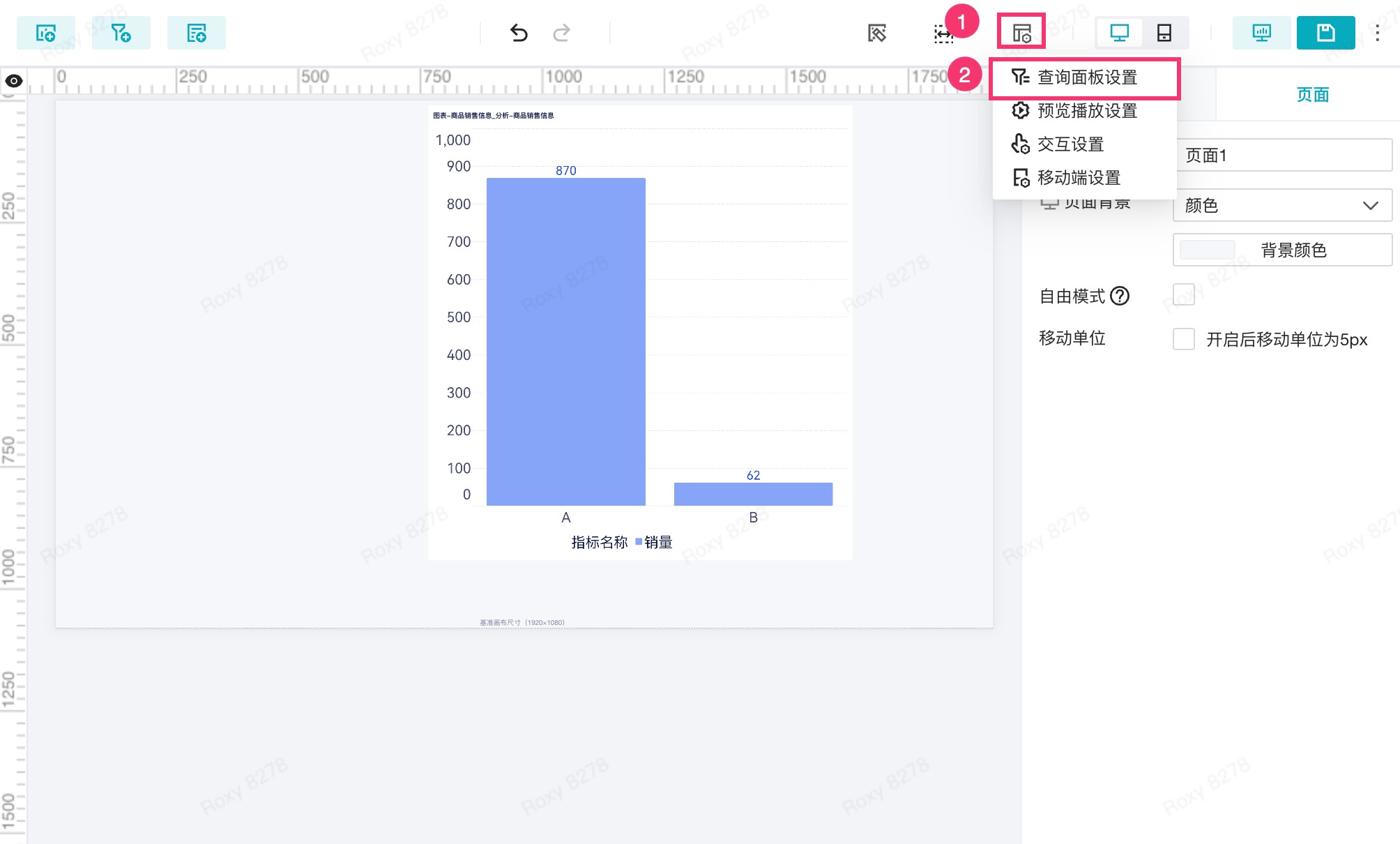The height and width of the screenshot is (844, 1400).
Task: Click the undo arrow
Action: (519, 33)
